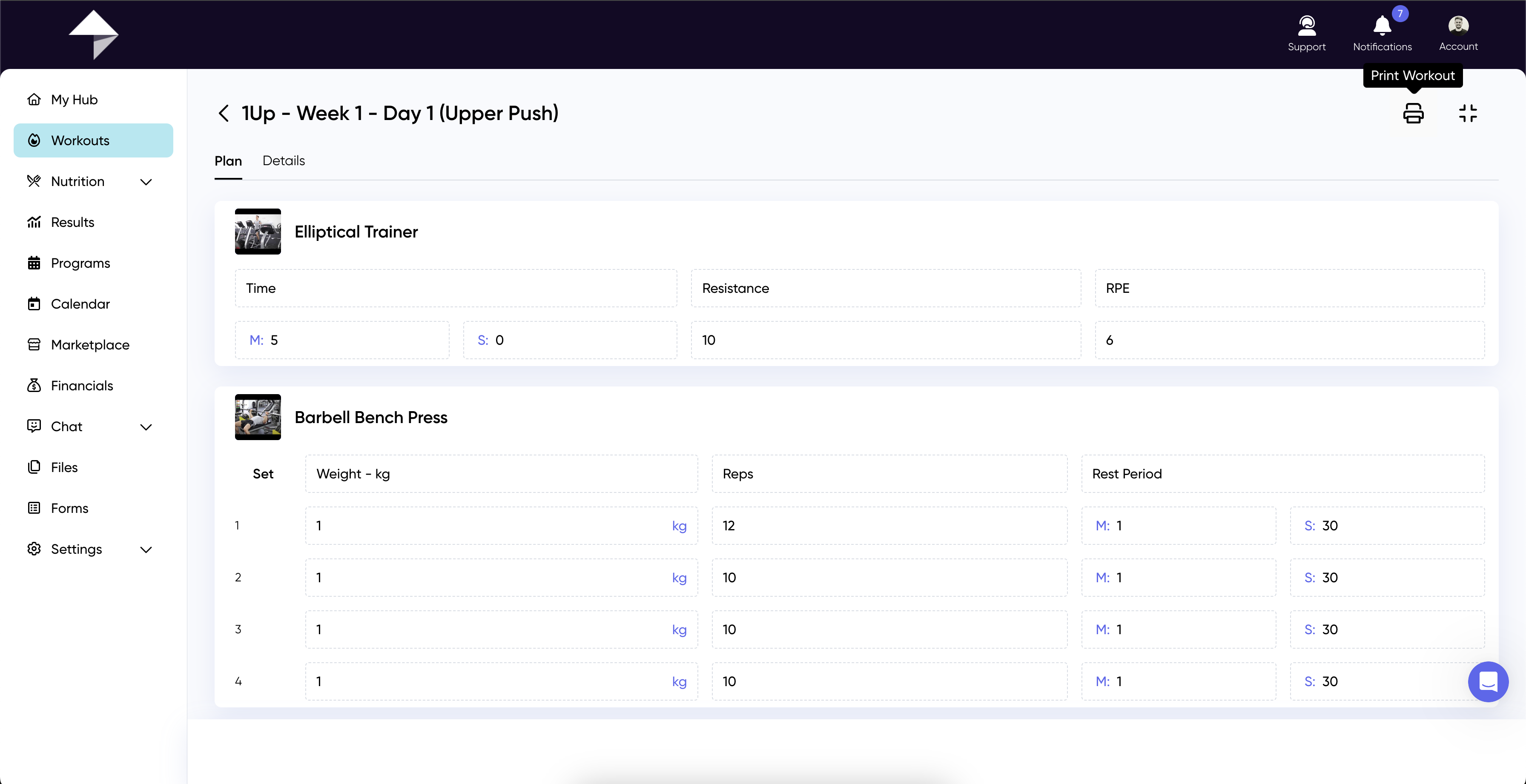Expand the Chat submenu chevron
This screenshot has height=784, width=1526.
(146, 427)
